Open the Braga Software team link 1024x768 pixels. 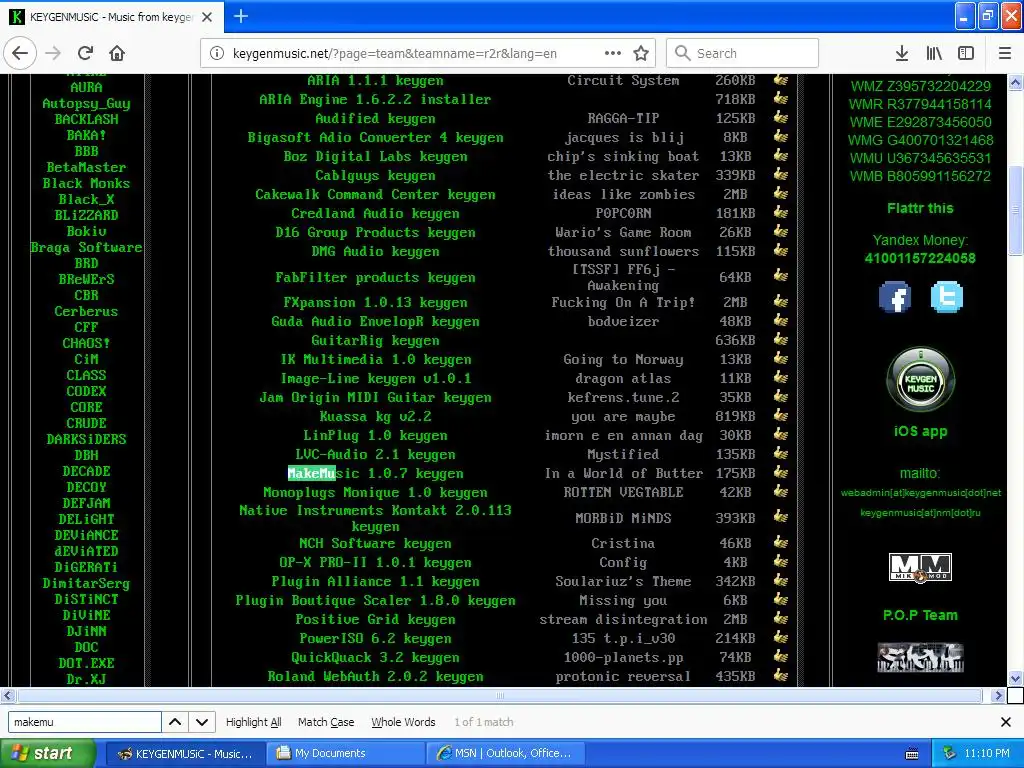pyautogui.click(x=86, y=247)
